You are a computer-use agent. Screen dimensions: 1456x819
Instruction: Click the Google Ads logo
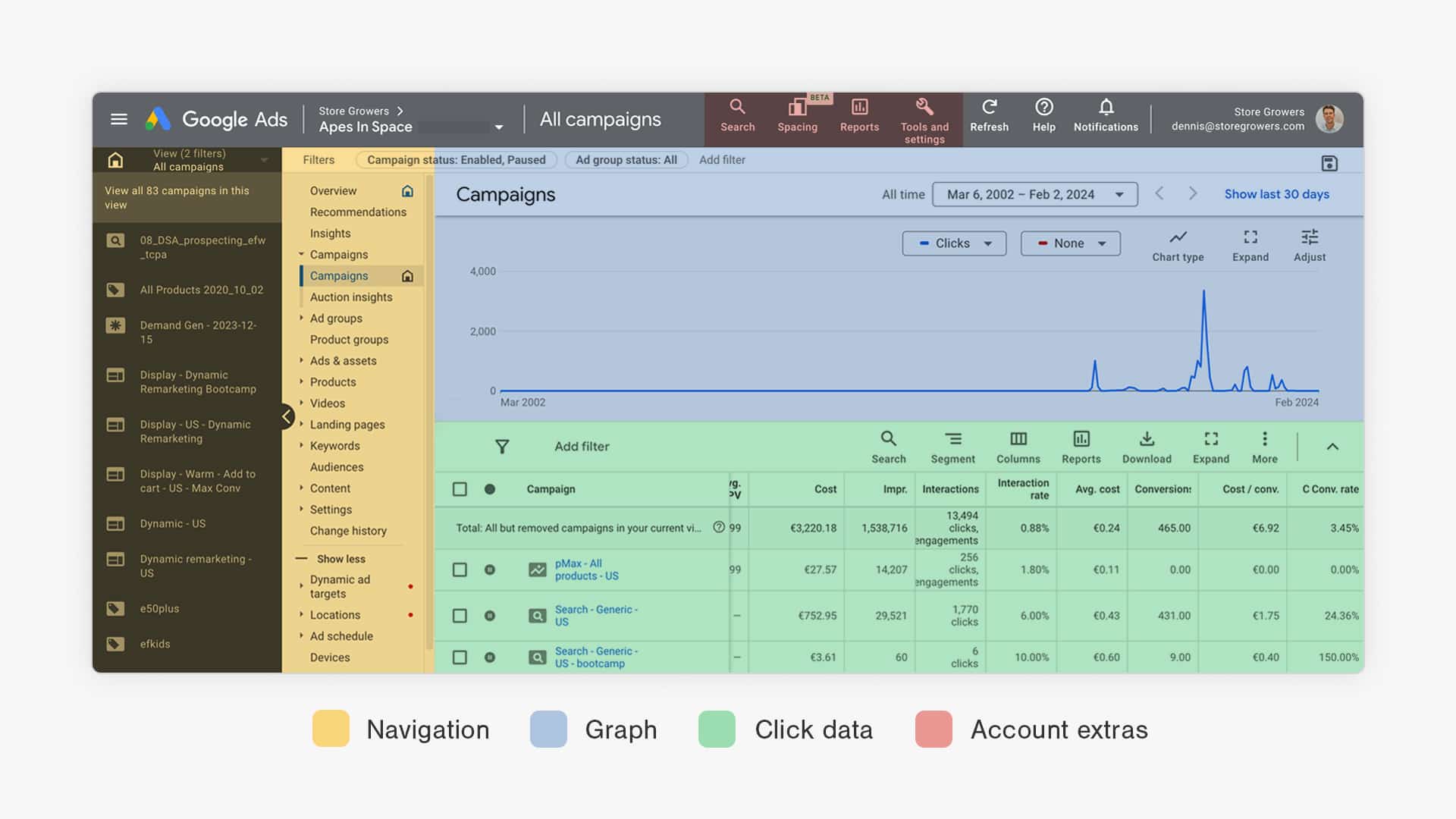tap(216, 119)
